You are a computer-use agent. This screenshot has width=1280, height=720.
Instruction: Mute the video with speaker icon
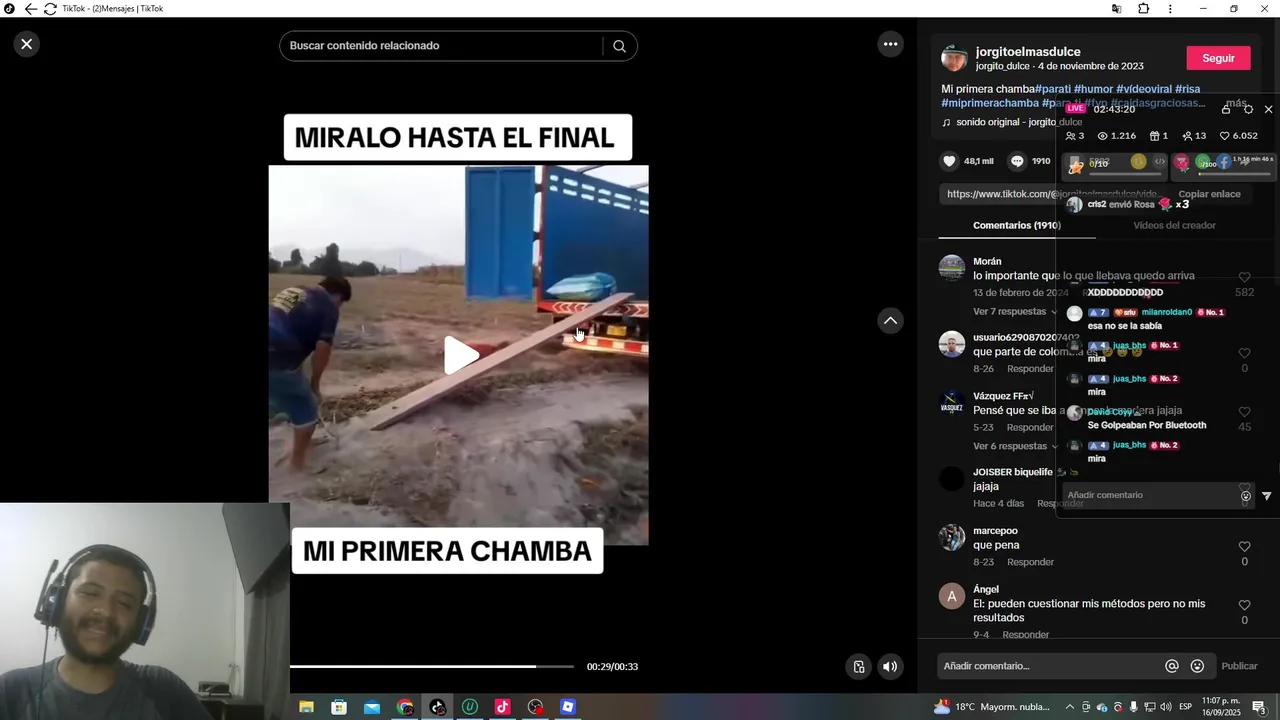pos(890,667)
